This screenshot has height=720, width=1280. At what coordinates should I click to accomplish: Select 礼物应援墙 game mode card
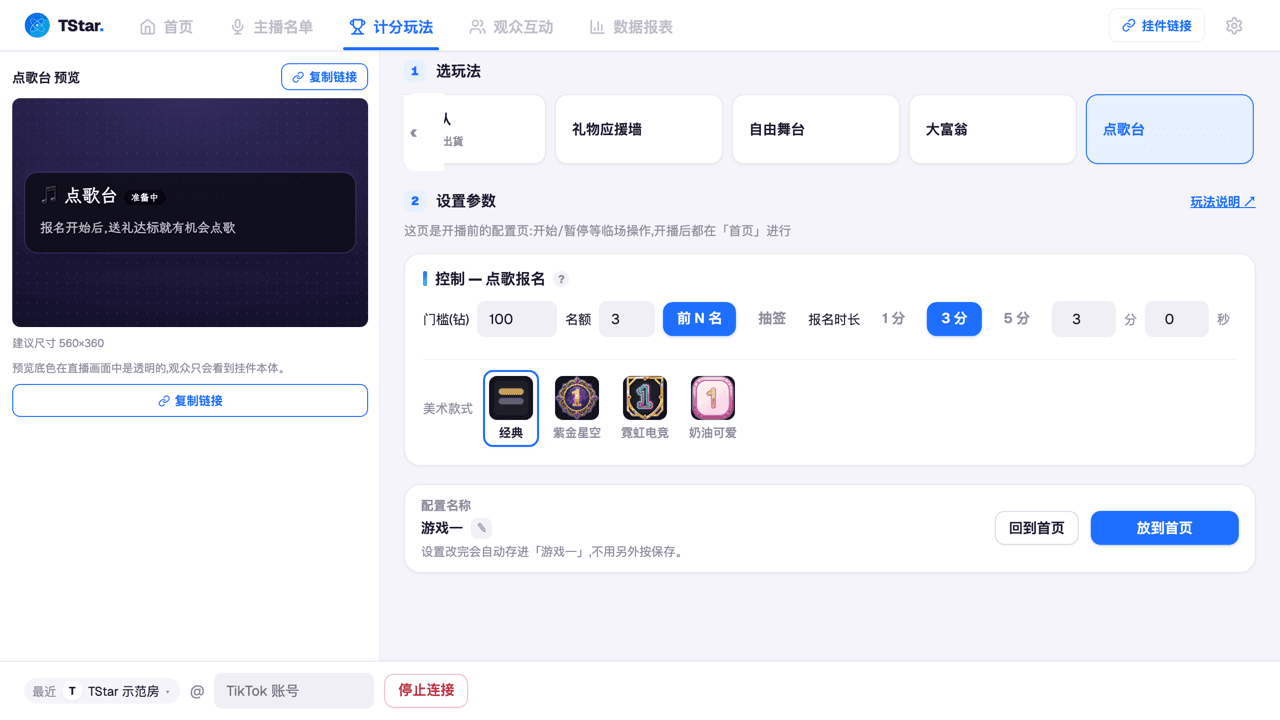639,129
